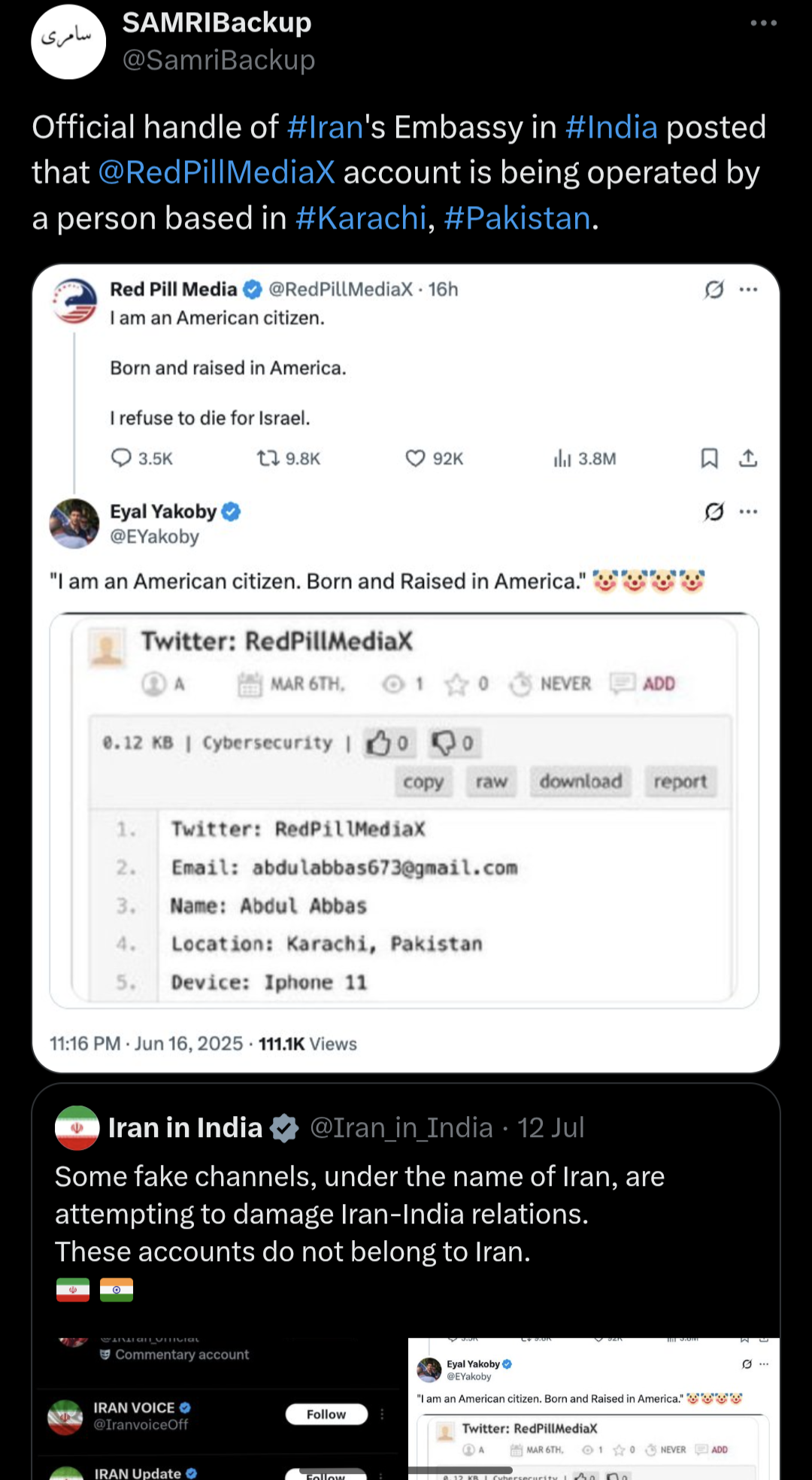This screenshot has width=812, height=1480.
Task: Tap the repost icon showing 9.8K
Action: [x=268, y=458]
